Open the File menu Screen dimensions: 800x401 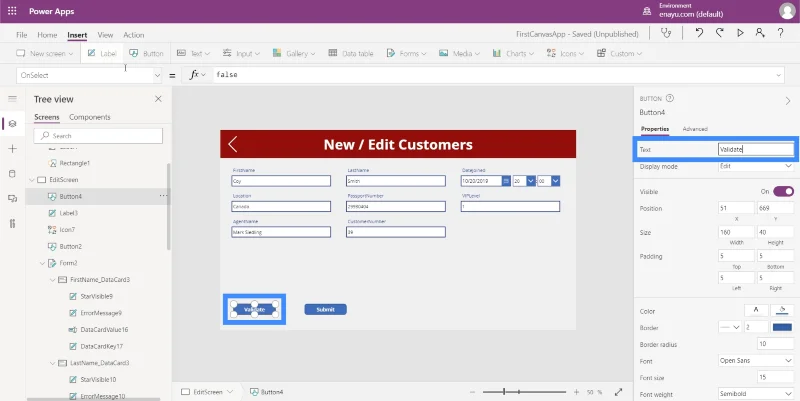pos(21,35)
